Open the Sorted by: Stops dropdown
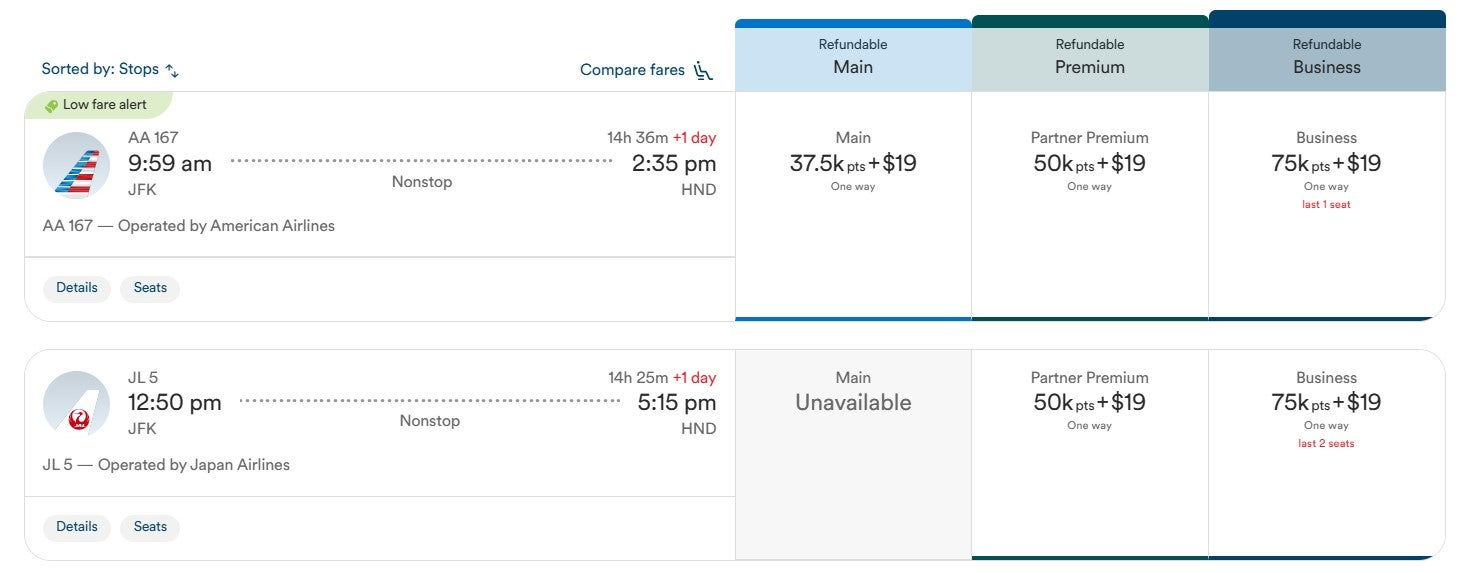 click(109, 69)
